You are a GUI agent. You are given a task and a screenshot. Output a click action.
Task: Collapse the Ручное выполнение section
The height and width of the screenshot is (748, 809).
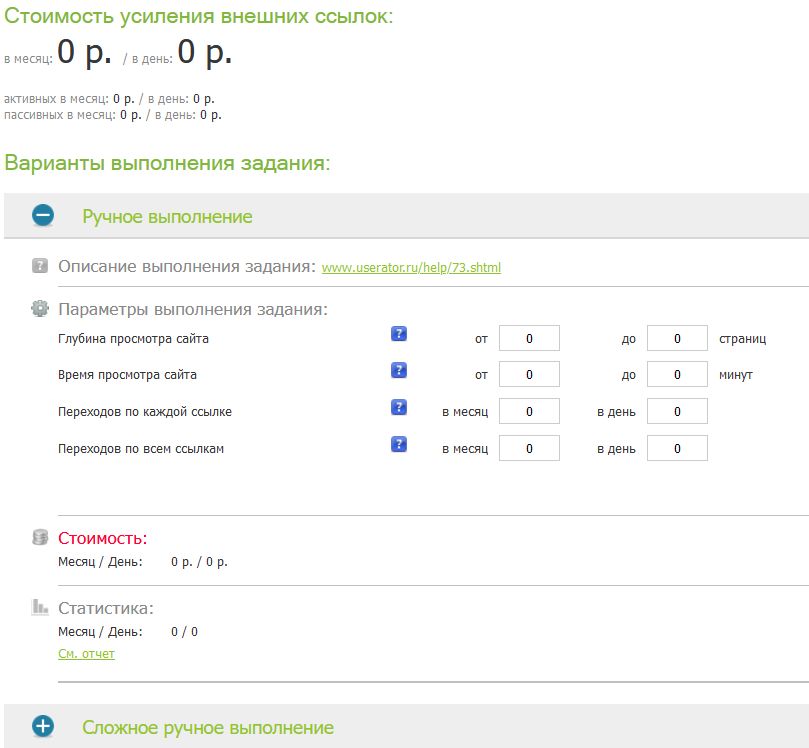43,216
